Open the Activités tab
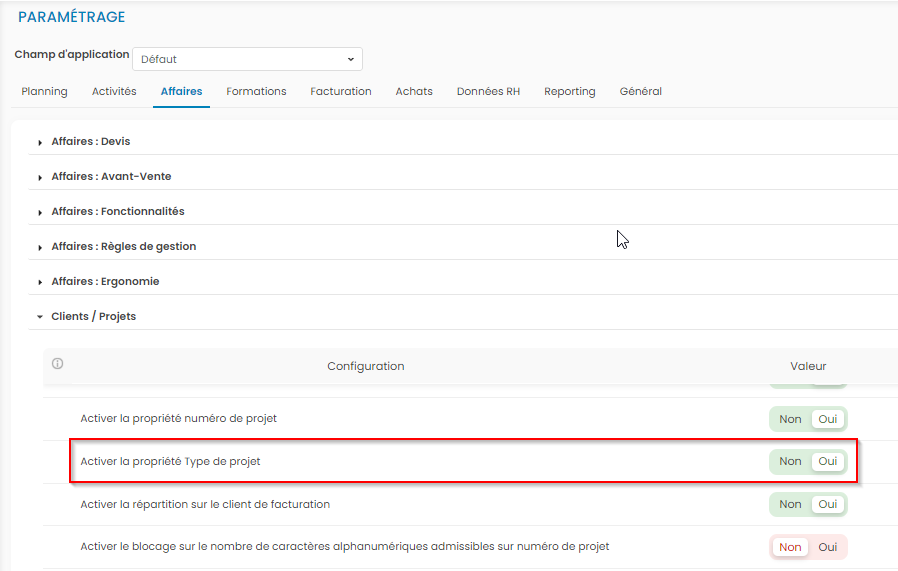898x571 pixels. coord(114,92)
